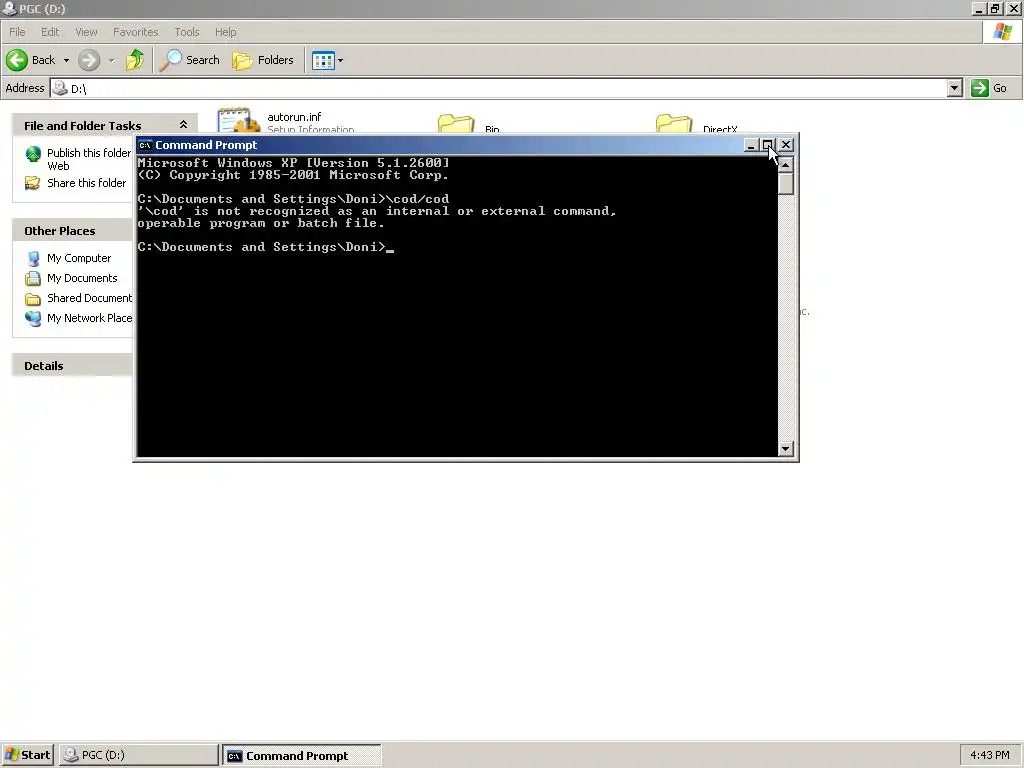Click the Shared Documents folder icon

tap(33, 298)
